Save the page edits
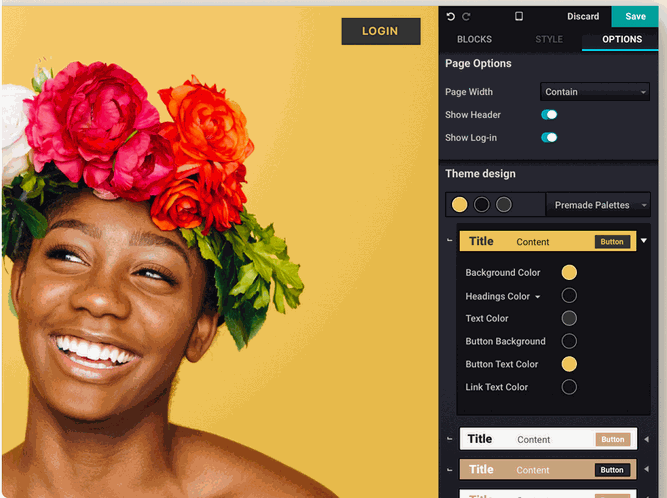 tap(635, 16)
